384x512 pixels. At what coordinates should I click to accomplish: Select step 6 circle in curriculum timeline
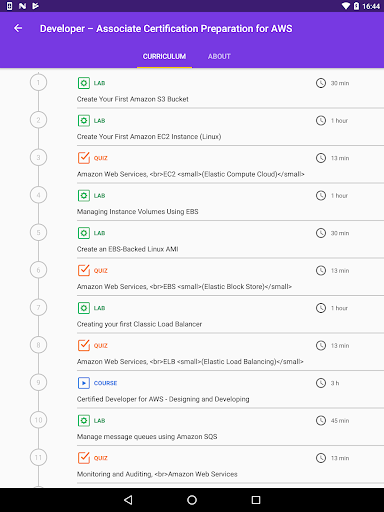38,270
